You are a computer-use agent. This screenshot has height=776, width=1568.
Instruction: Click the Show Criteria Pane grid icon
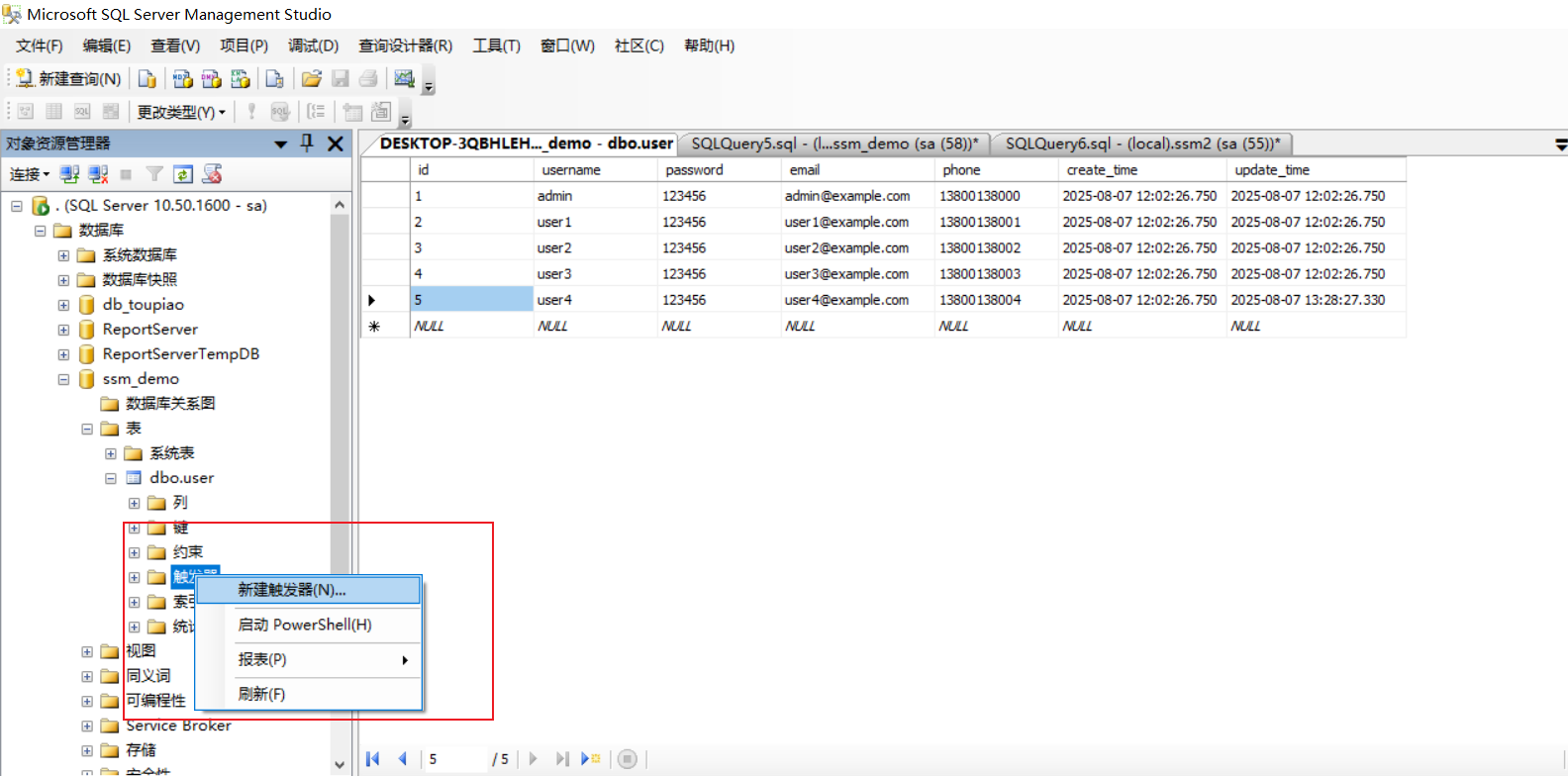tap(54, 112)
